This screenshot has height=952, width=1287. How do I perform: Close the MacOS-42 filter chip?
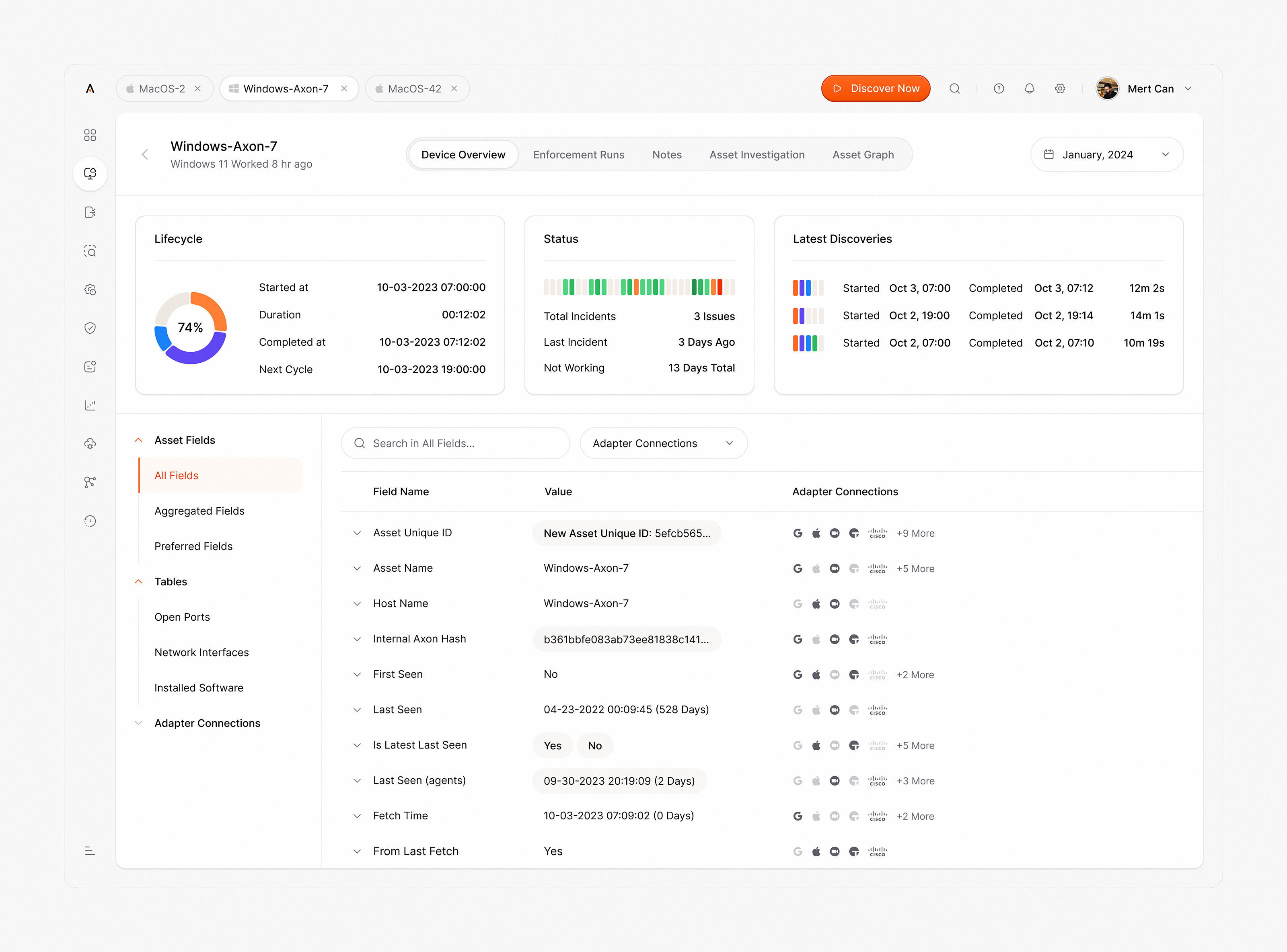point(455,88)
